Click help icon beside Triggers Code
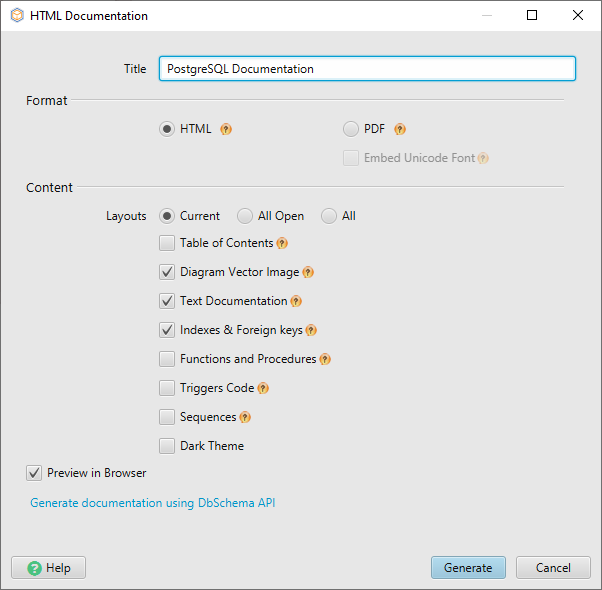This screenshot has width=602, height=590. click(x=263, y=388)
